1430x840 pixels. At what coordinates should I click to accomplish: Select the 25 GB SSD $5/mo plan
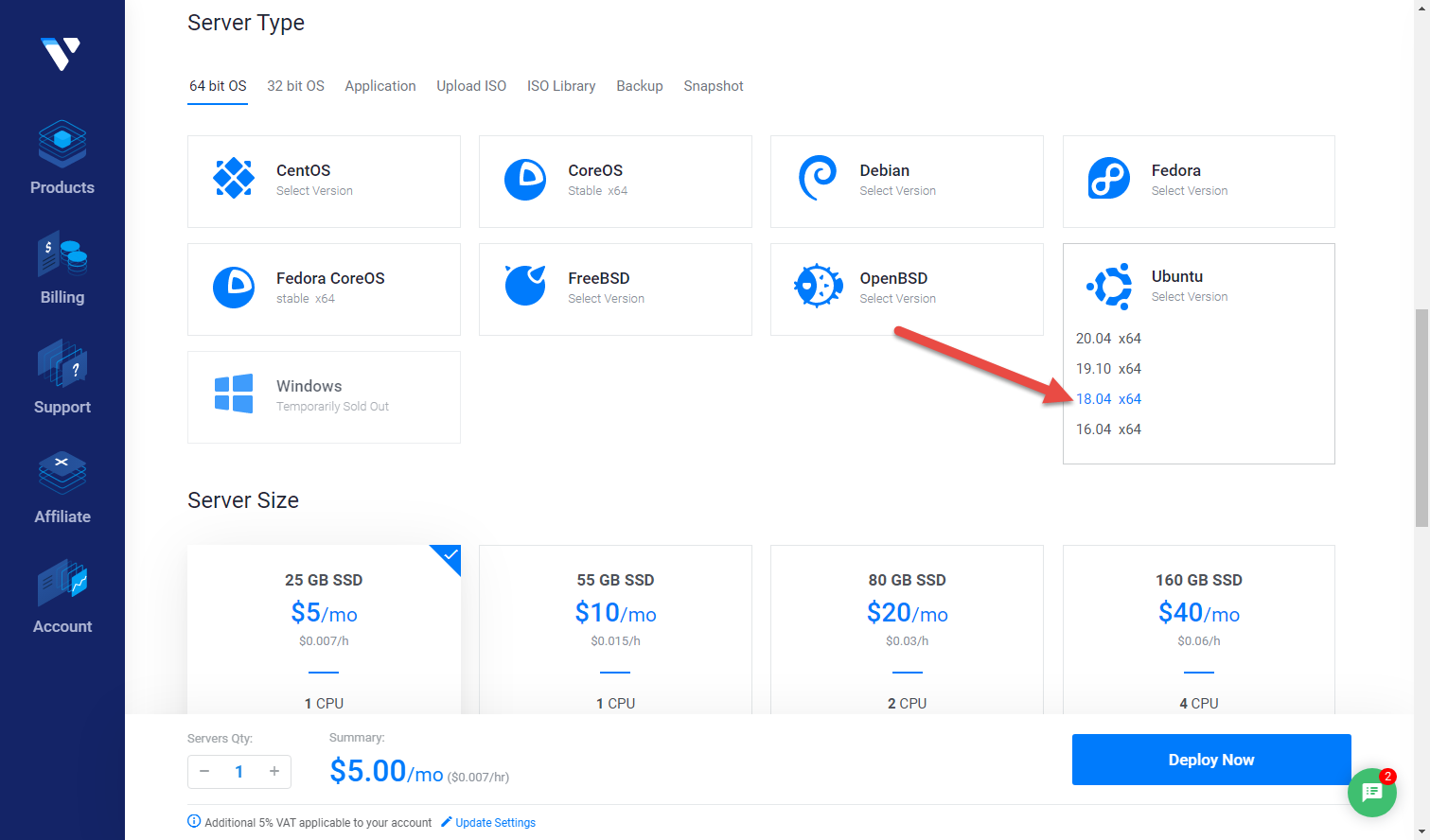324,629
